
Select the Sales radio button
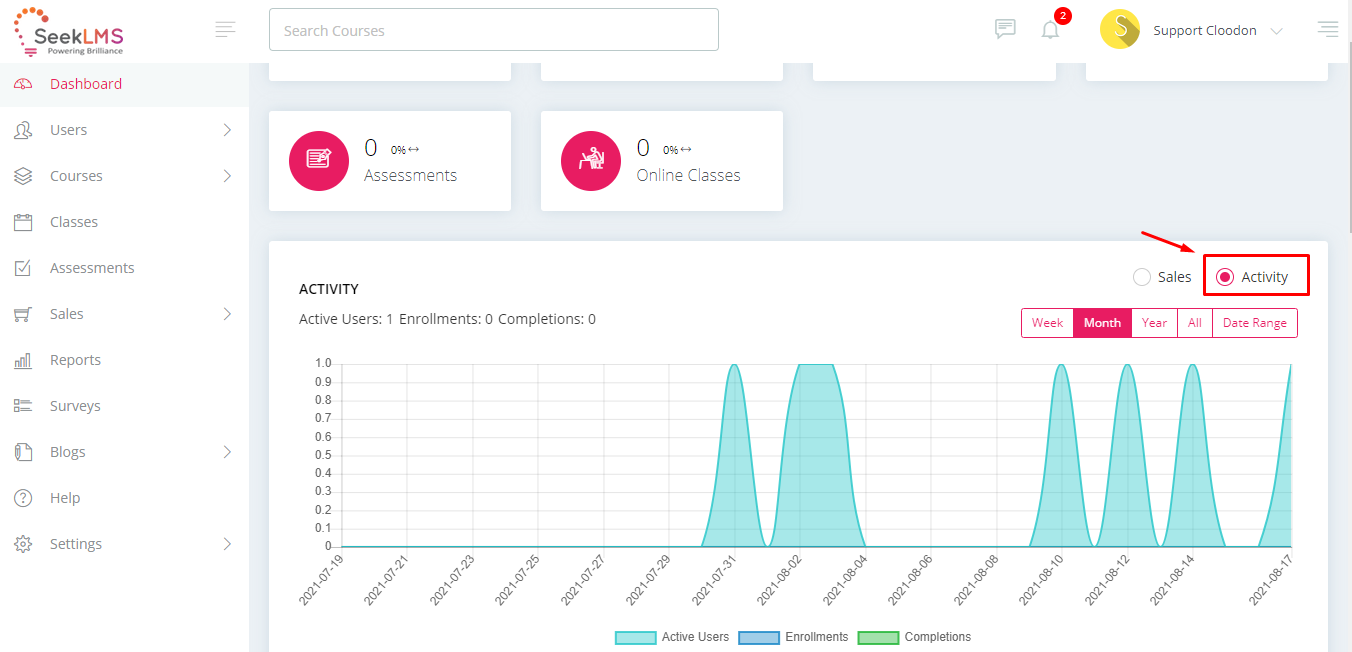[x=1142, y=277]
